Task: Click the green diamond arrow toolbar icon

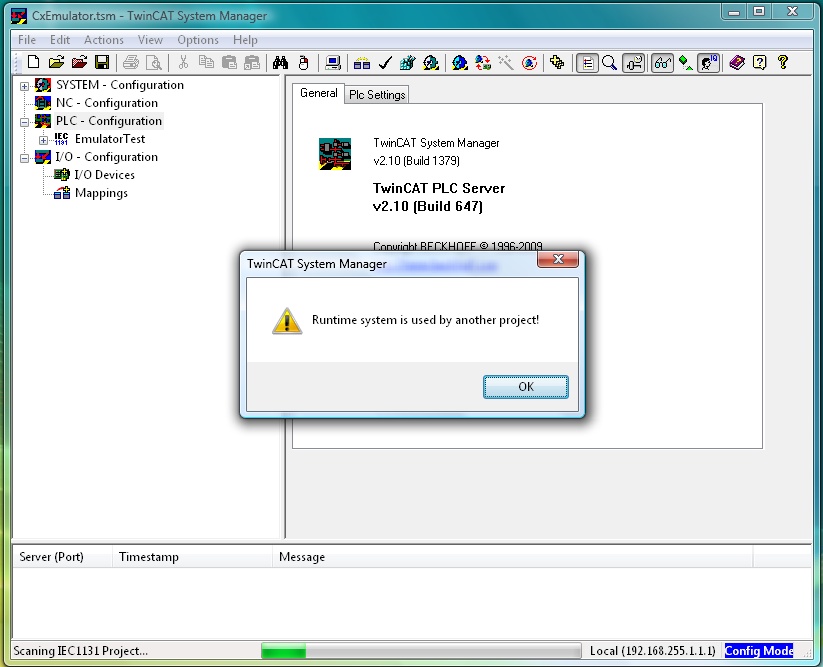Action: click(x=685, y=63)
